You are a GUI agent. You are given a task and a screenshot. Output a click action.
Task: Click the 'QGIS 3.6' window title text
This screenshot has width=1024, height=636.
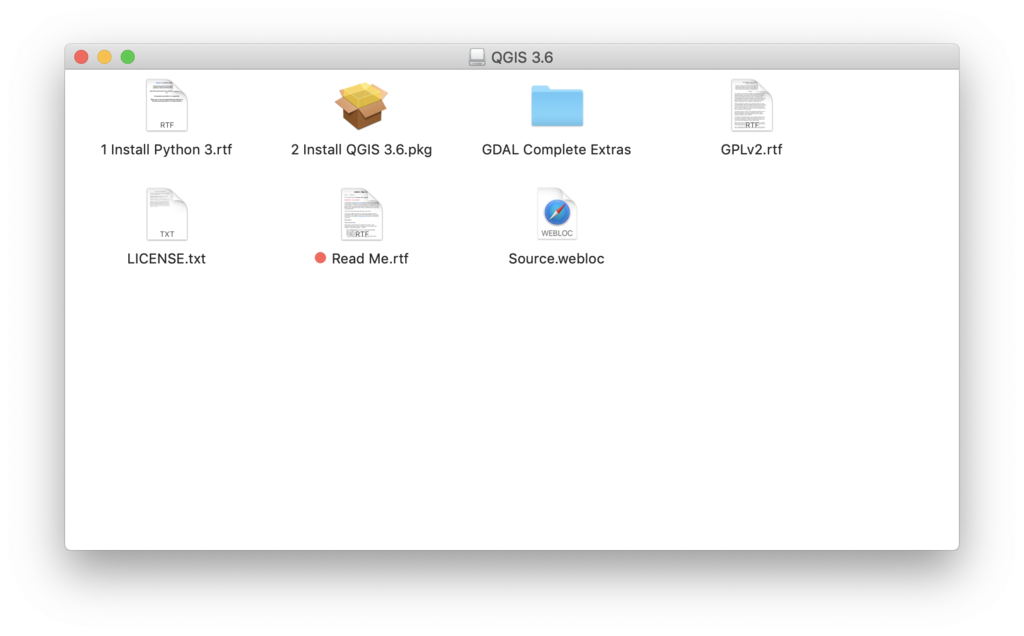point(522,57)
